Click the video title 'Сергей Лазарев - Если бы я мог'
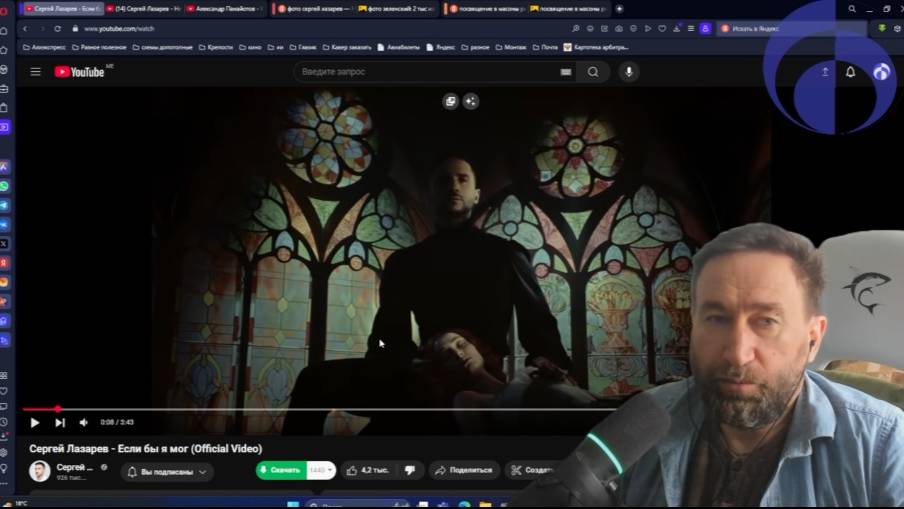 (x=145, y=448)
